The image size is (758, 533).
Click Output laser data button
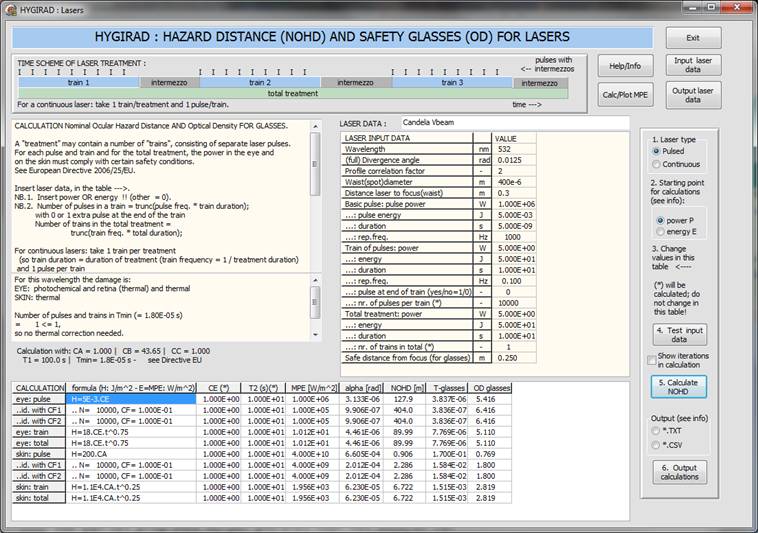coord(693,95)
